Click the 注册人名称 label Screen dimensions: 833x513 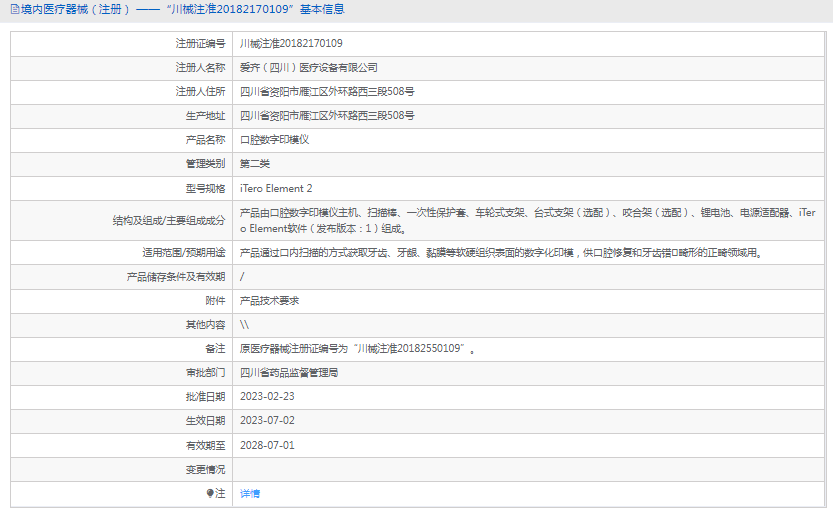click(200, 67)
